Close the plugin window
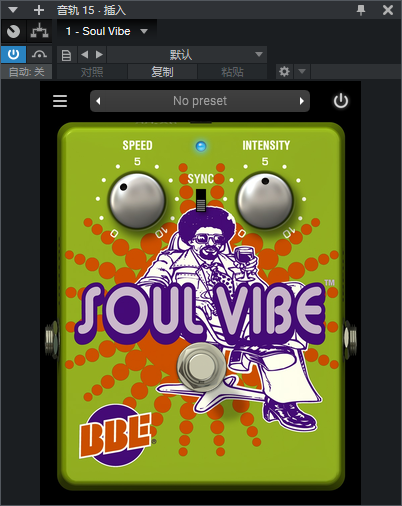This screenshot has height=506, width=402. click(x=388, y=10)
